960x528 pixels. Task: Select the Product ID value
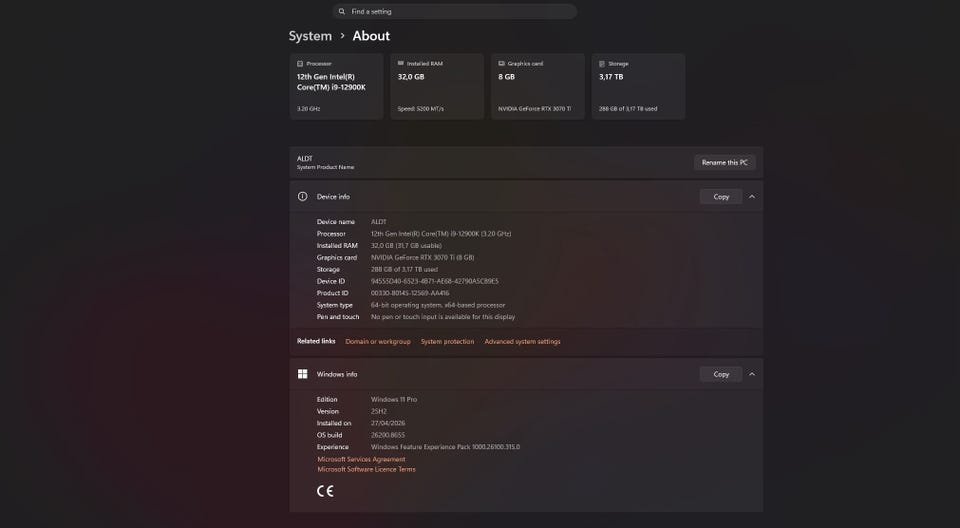(410, 293)
